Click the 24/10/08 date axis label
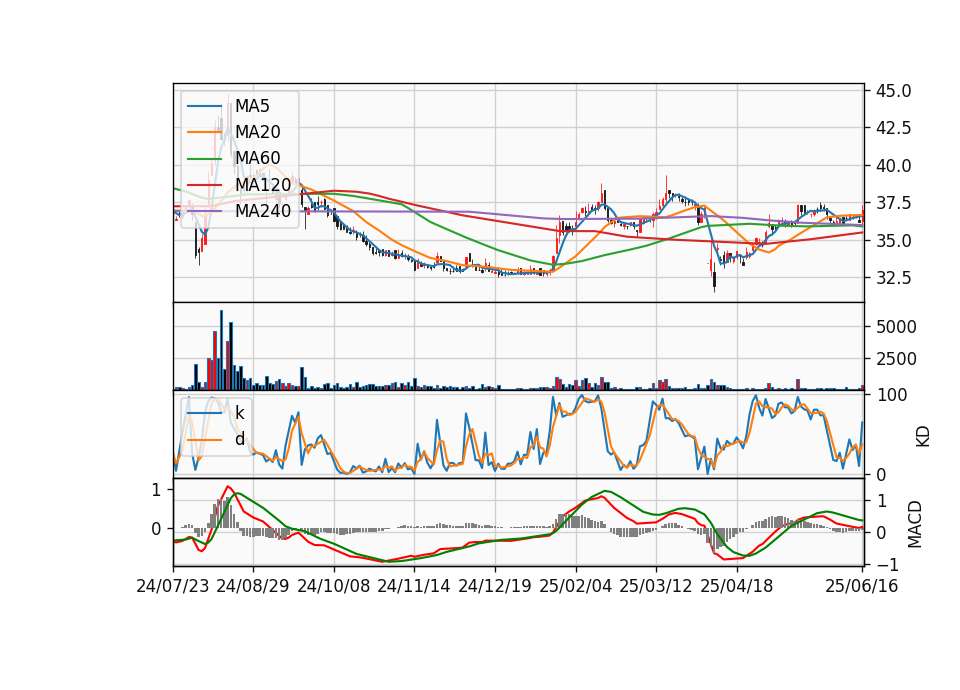This screenshot has height=690, width=960. click(x=334, y=586)
